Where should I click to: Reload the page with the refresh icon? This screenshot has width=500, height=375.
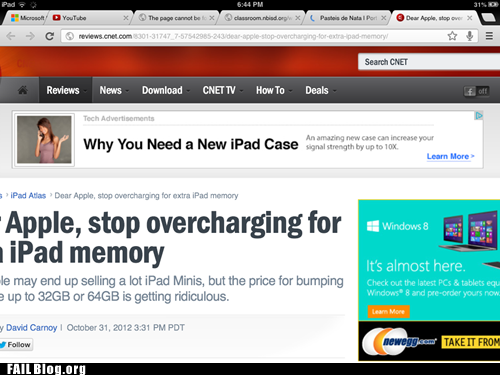pyautogui.click(x=50, y=36)
